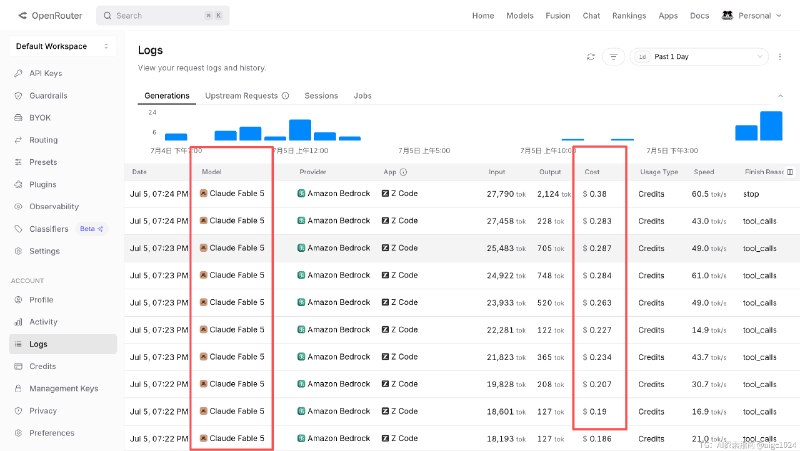
Task: Click the Usage Type column header
Action: click(659, 172)
